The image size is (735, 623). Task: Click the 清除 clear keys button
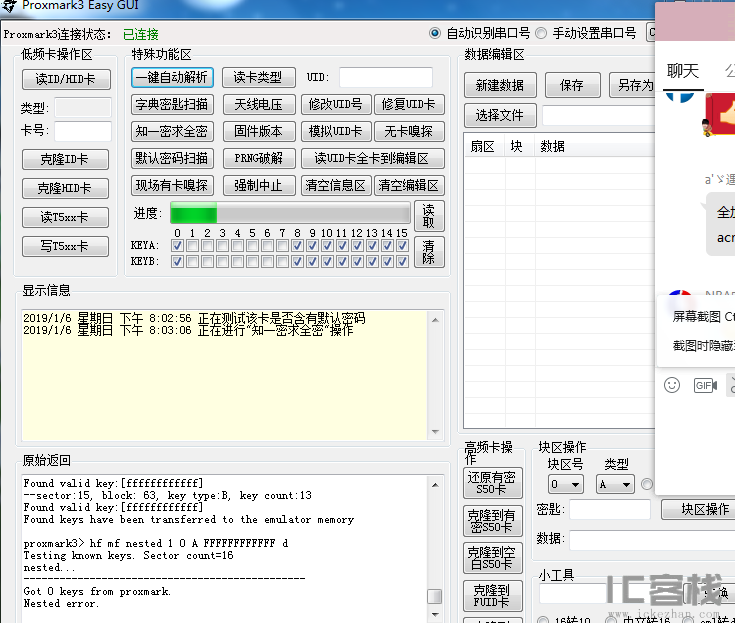[429, 252]
